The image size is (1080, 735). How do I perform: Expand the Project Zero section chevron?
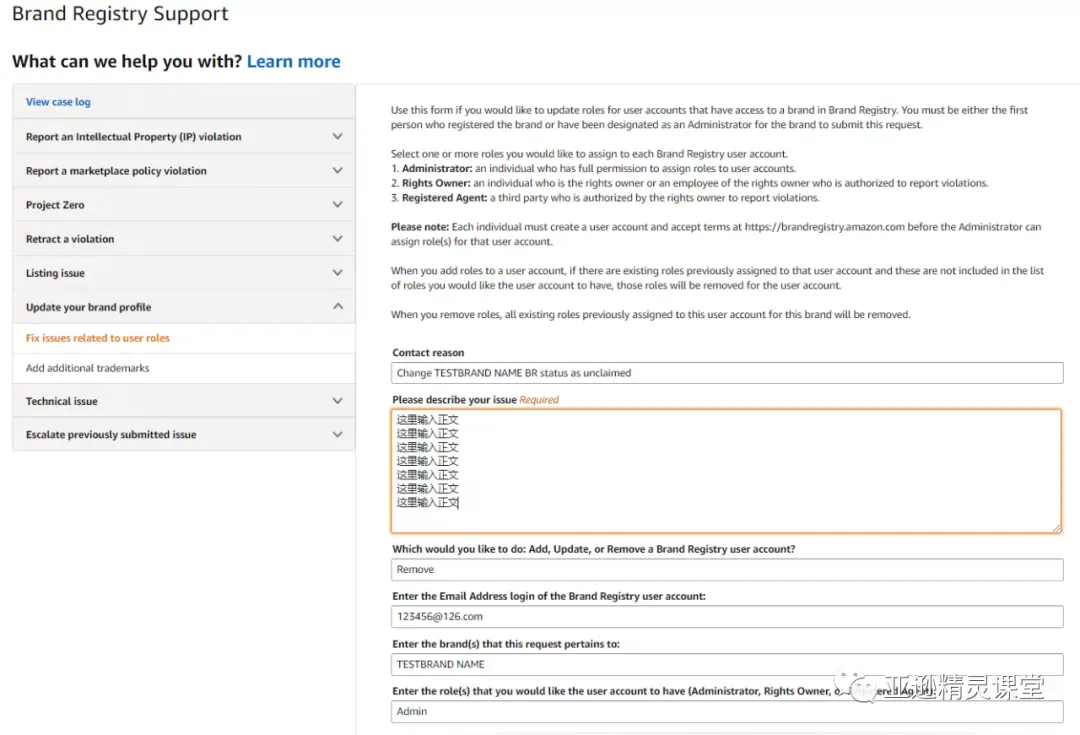[x=338, y=205]
